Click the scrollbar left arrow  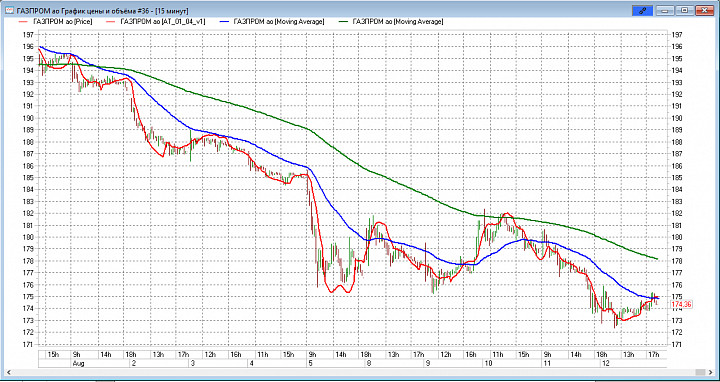pos(8,372)
